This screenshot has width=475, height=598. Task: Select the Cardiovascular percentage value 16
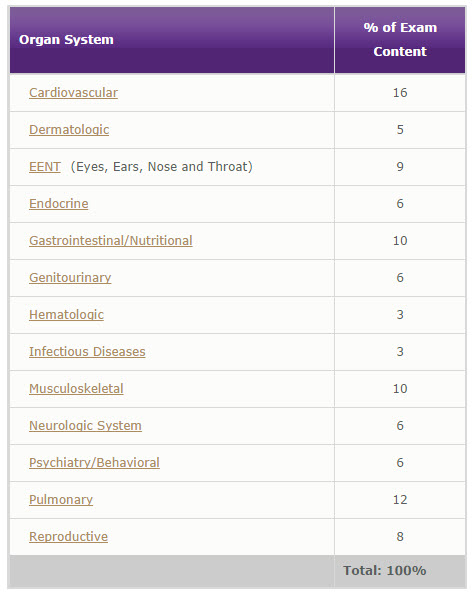pyautogui.click(x=400, y=93)
